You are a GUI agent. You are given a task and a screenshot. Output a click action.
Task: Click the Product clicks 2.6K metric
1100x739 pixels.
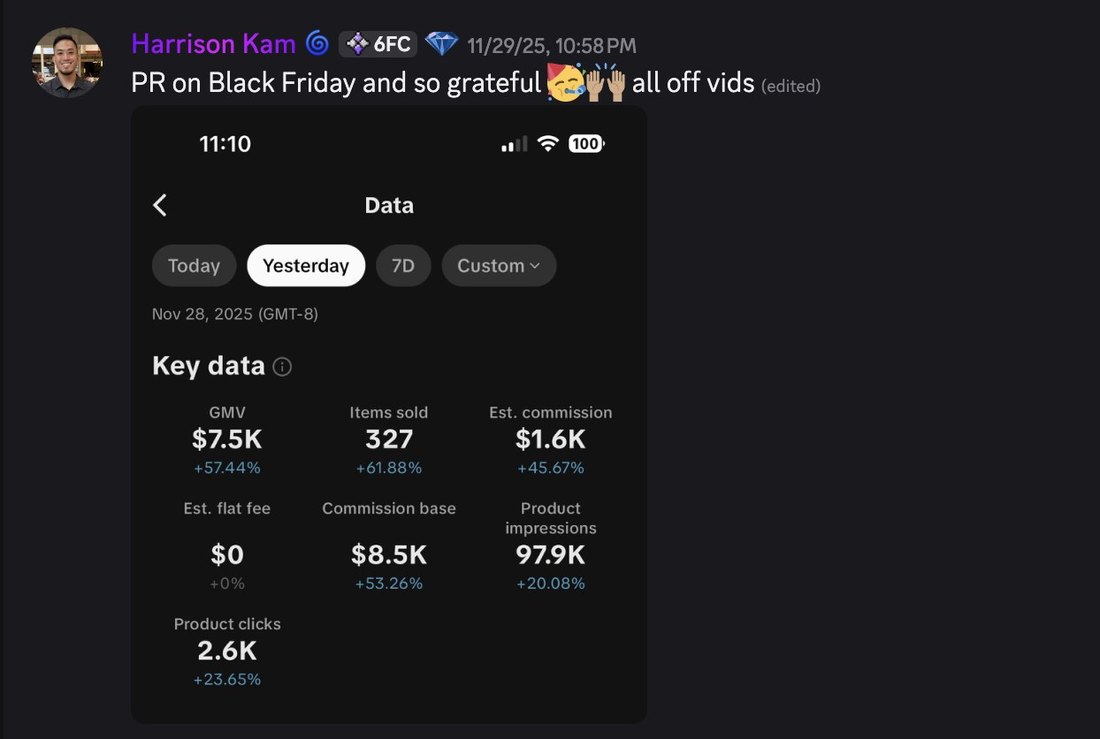(x=227, y=651)
